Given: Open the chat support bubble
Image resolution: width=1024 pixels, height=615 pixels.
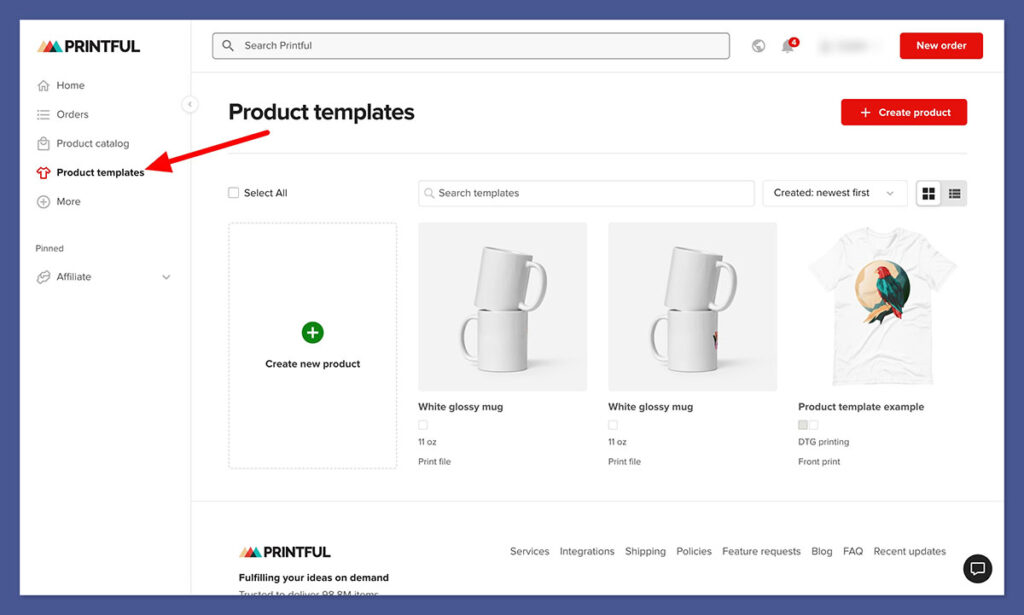Looking at the screenshot, I should [977, 568].
